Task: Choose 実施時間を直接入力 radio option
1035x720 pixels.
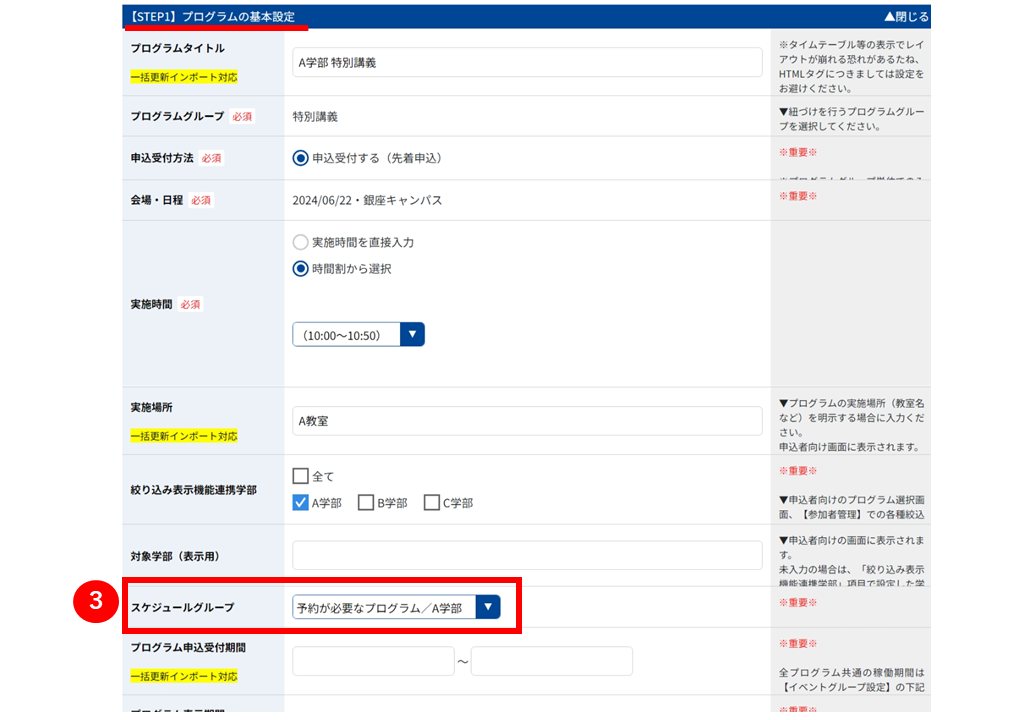Action: click(x=300, y=242)
